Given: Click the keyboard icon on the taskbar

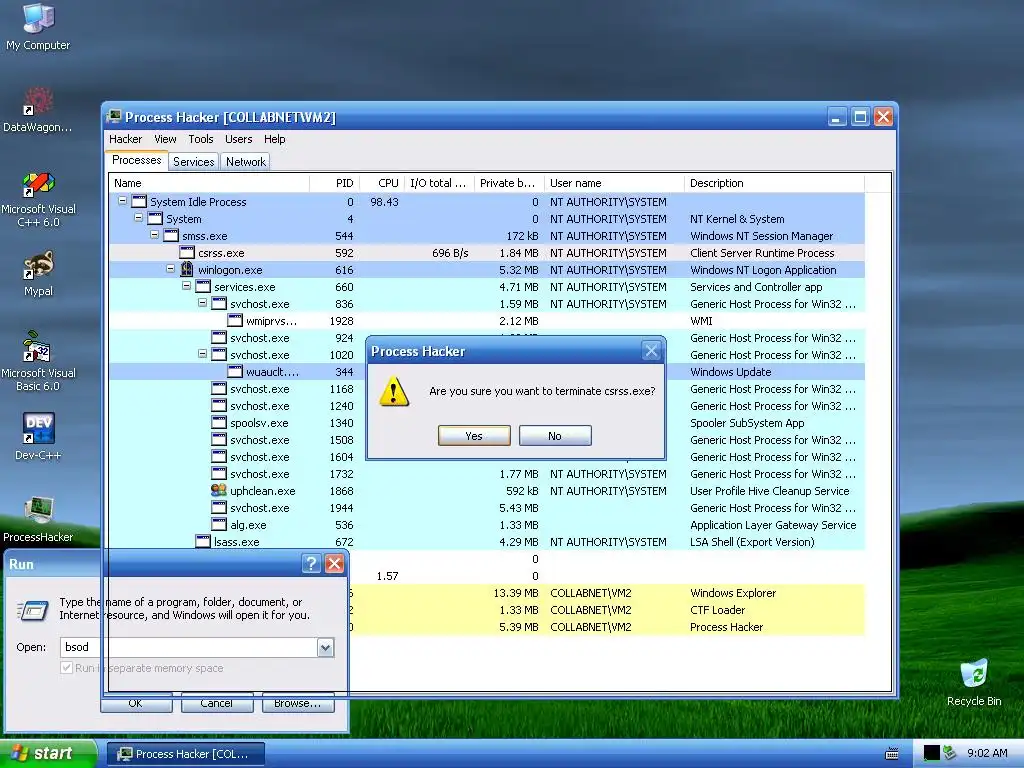Looking at the screenshot, I should (891, 754).
